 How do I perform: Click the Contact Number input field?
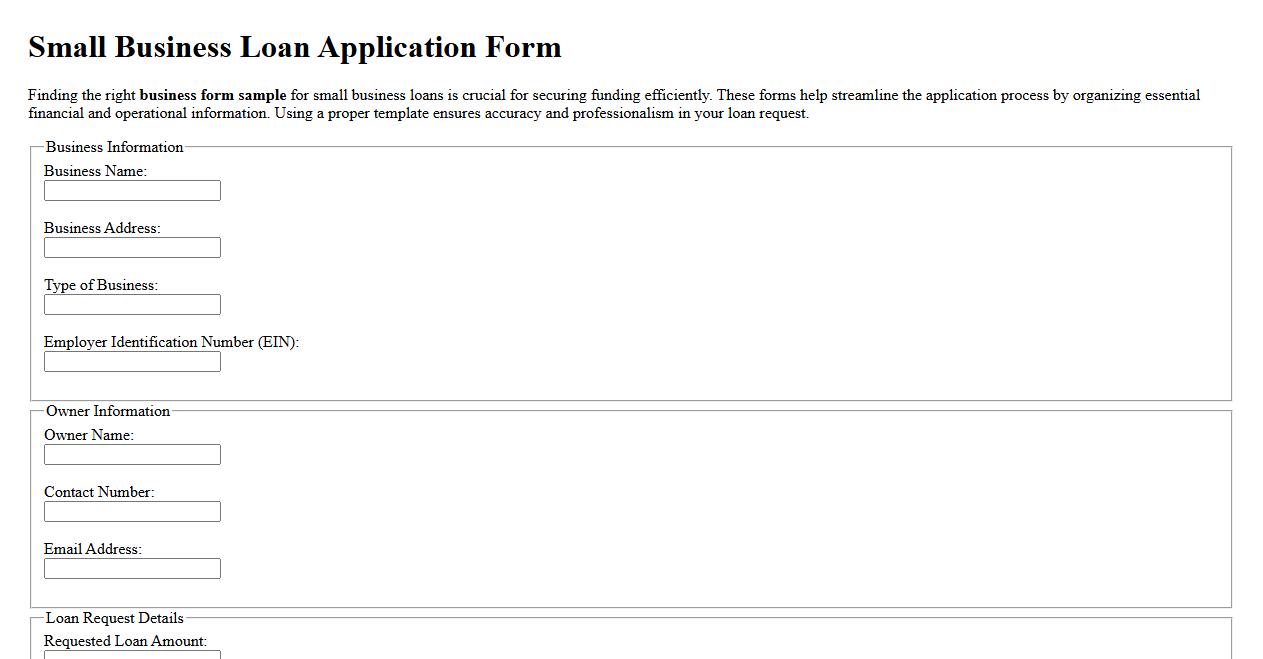coord(131,511)
